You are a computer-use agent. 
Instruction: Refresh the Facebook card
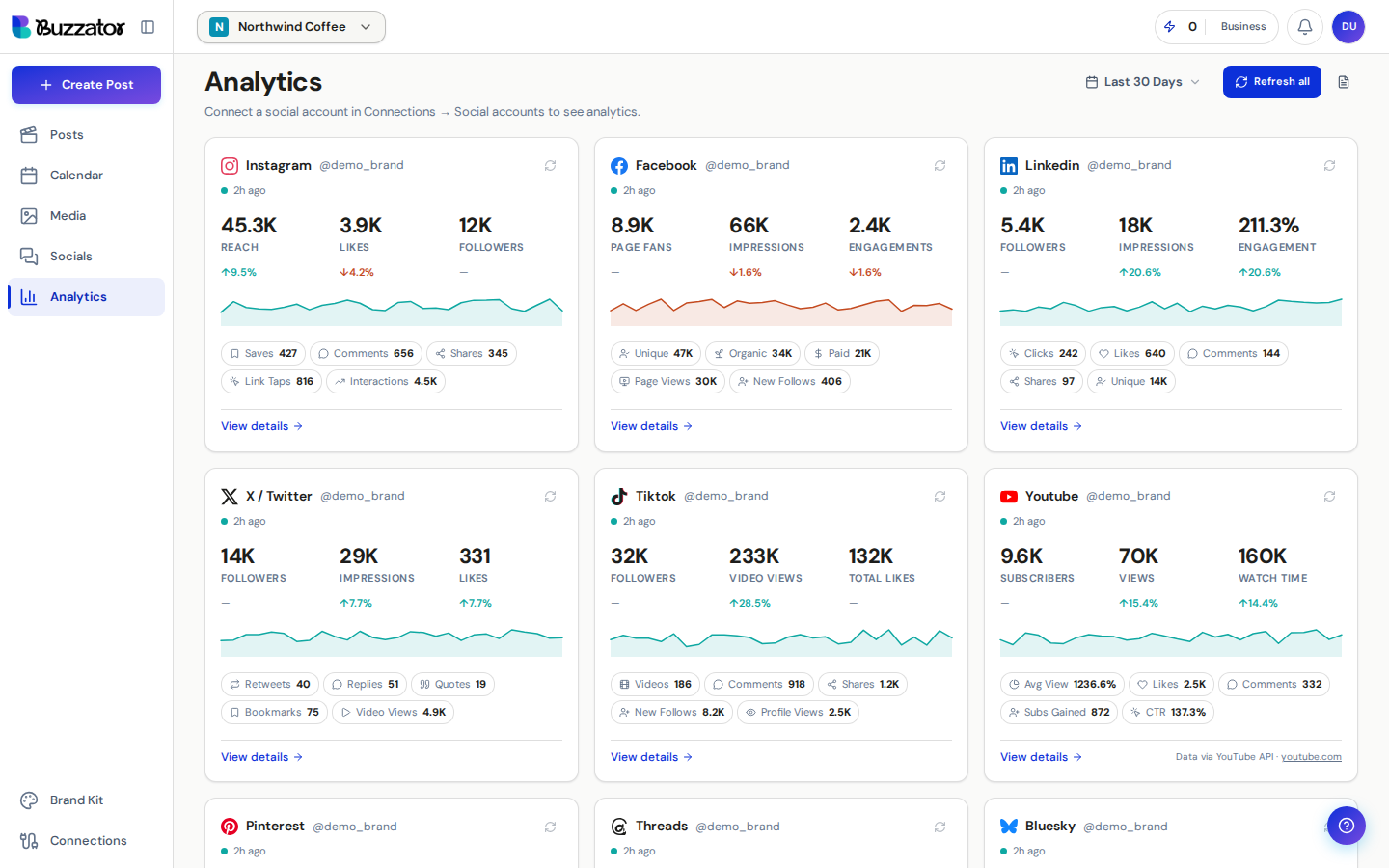tap(940, 166)
